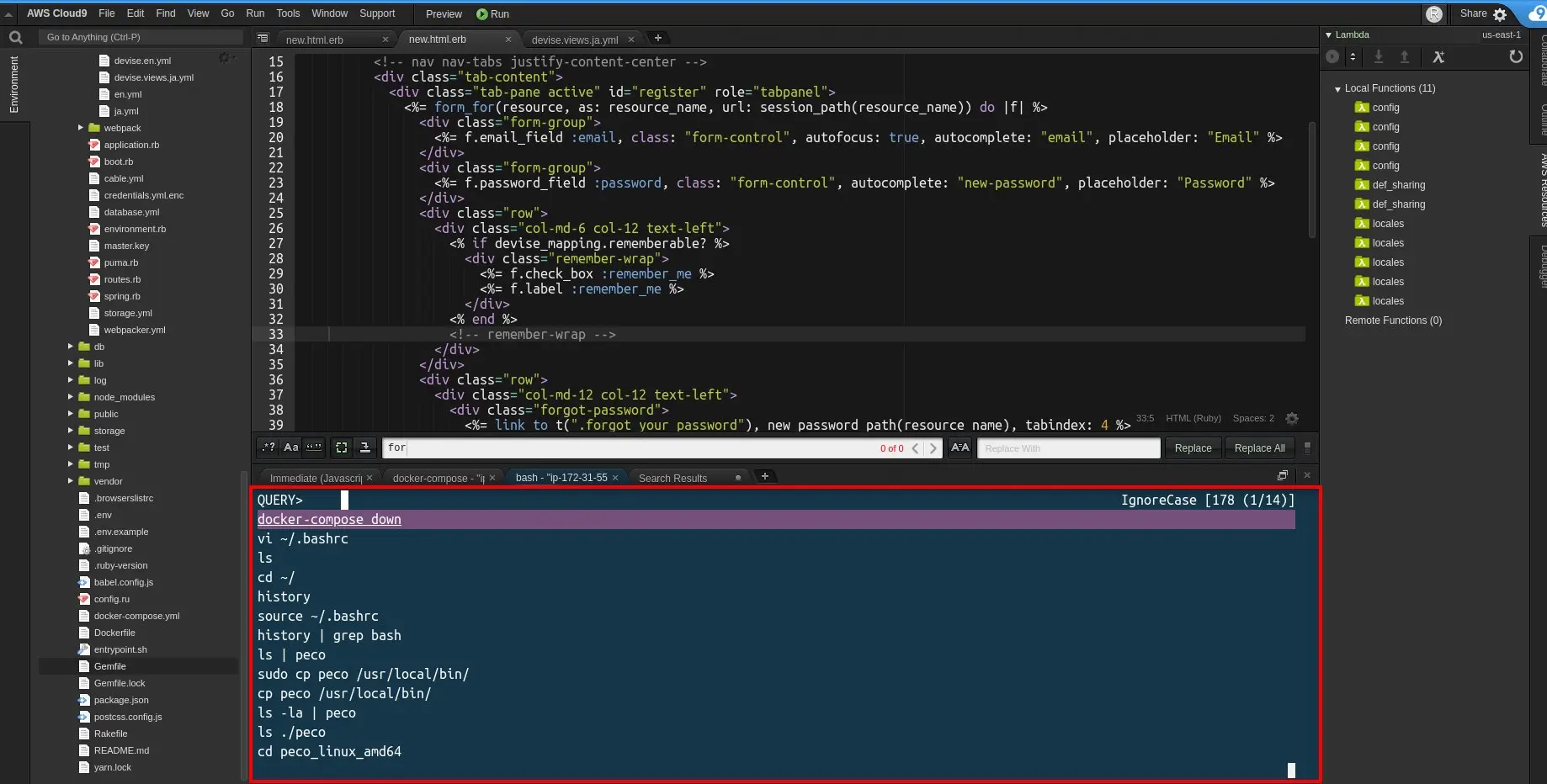Viewport: 1547px width, 784px height.
Task: Expand the db folder
Action: (x=71, y=347)
